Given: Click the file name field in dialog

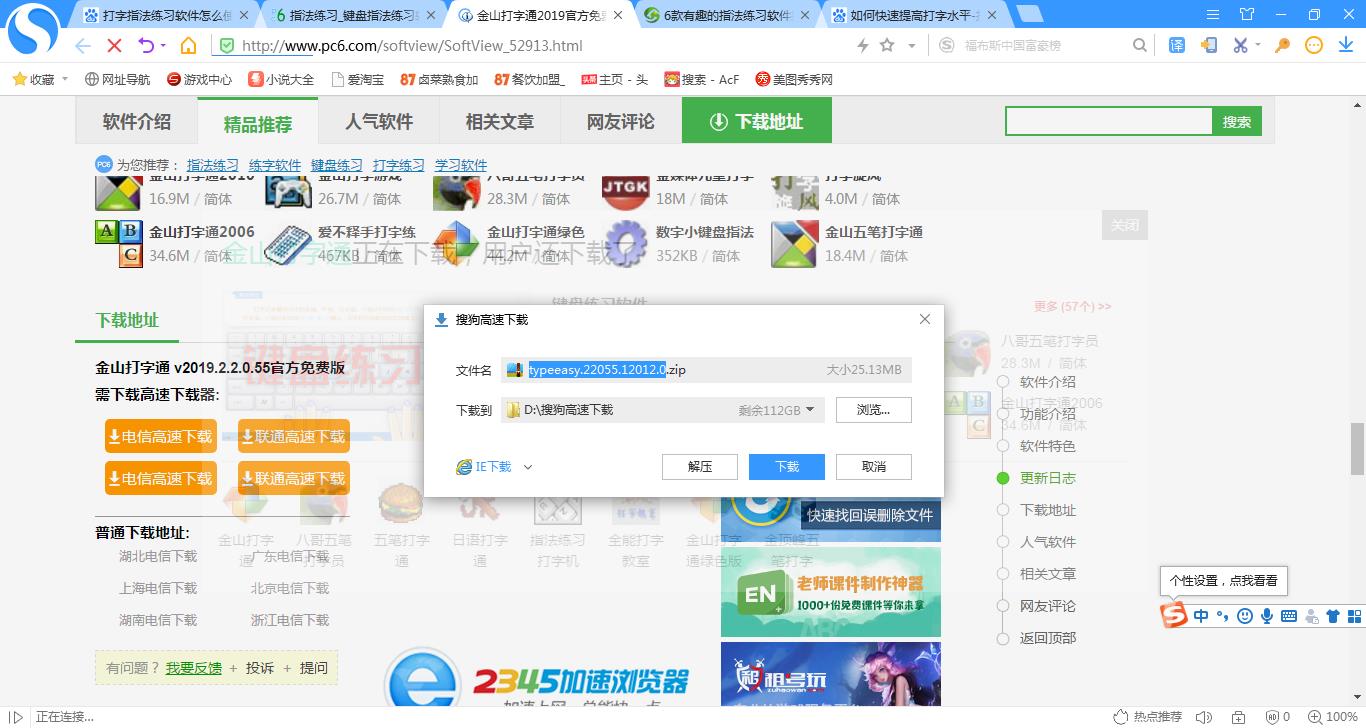Looking at the screenshot, I should tap(706, 370).
